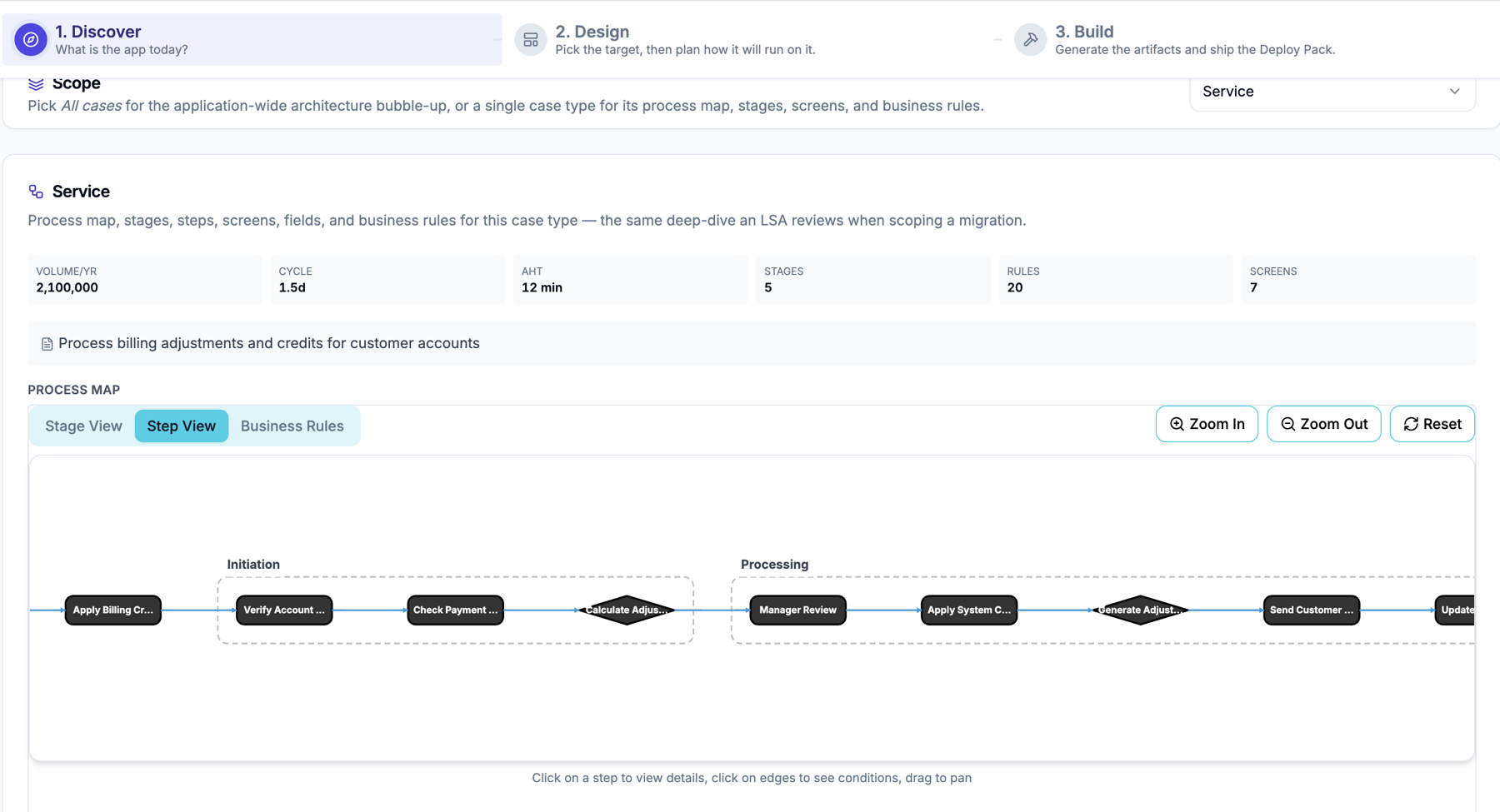The height and width of the screenshot is (812, 1500).
Task: Open the Service scope dropdown
Action: [1332, 92]
